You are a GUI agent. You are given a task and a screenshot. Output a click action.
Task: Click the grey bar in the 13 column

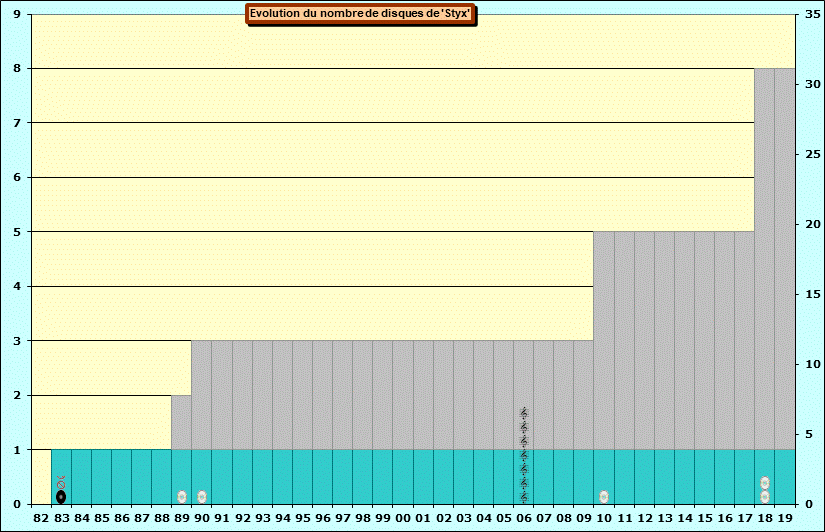pos(664,340)
